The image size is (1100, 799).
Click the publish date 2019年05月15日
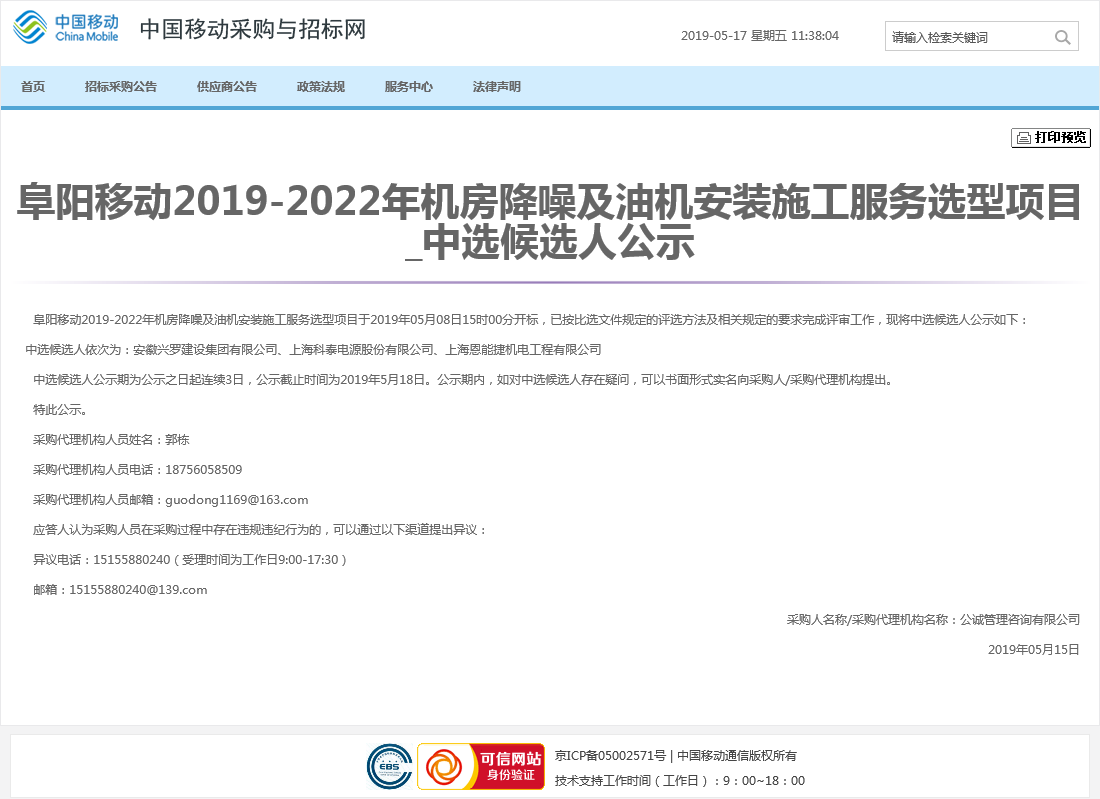1033,650
